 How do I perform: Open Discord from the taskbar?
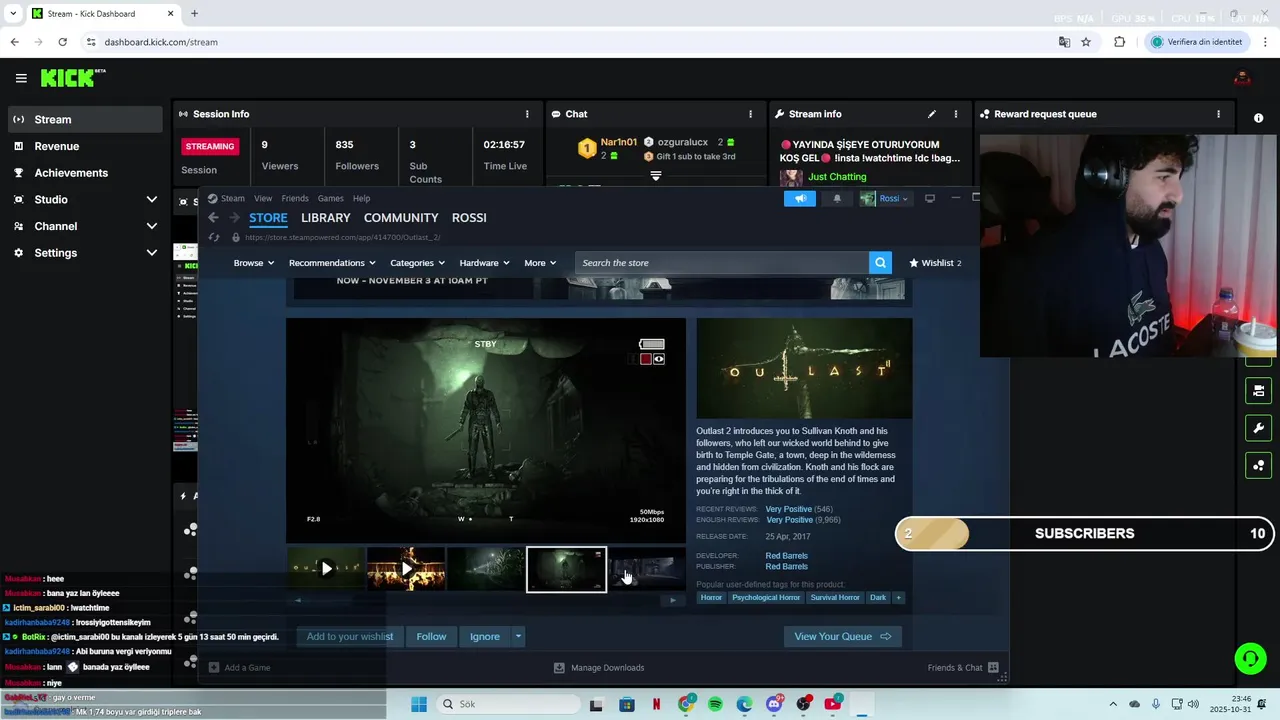point(774,704)
